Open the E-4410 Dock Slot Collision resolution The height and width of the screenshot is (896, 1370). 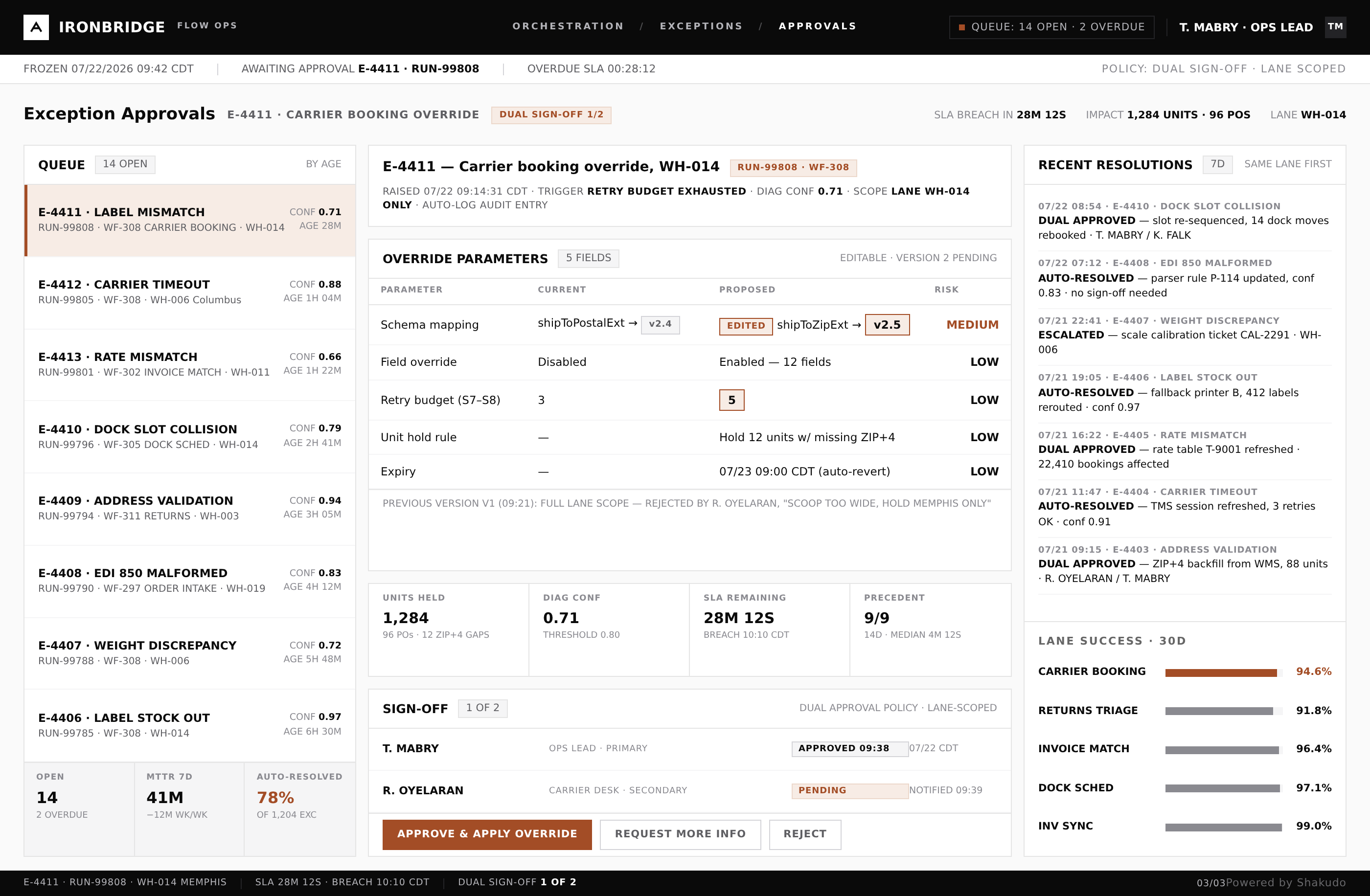tap(1185, 221)
